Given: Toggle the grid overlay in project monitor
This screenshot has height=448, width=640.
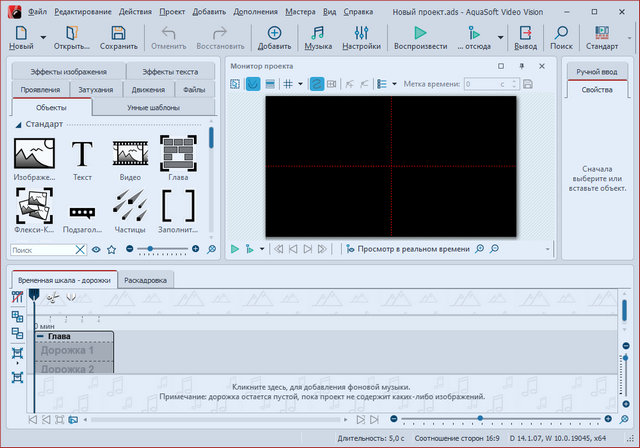Looking at the screenshot, I should pyautogui.click(x=288, y=85).
